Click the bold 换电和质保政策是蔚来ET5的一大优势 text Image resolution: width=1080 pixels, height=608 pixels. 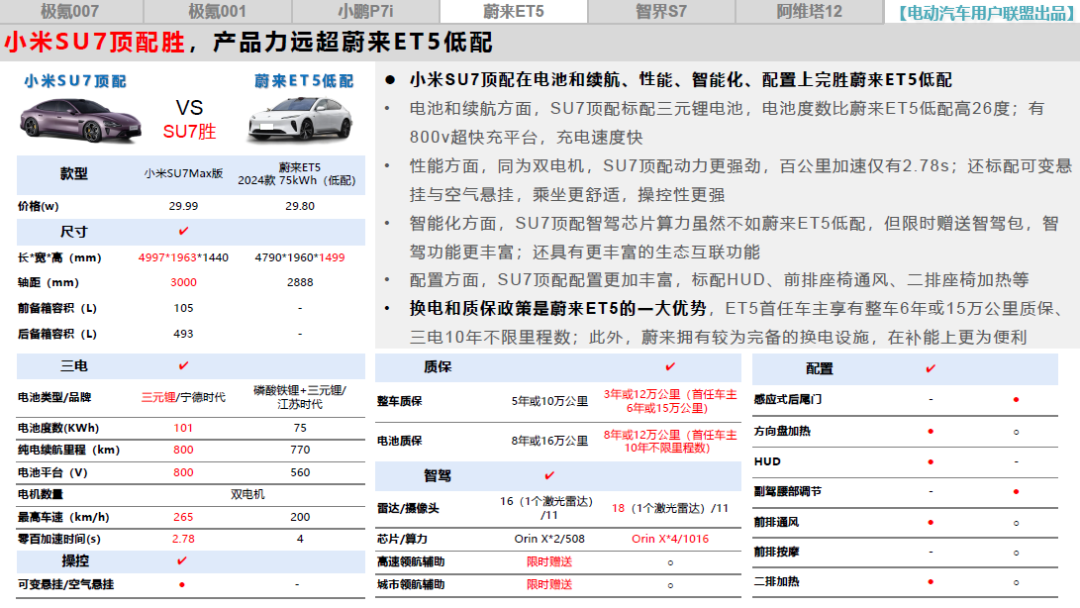(x=558, y=308)
